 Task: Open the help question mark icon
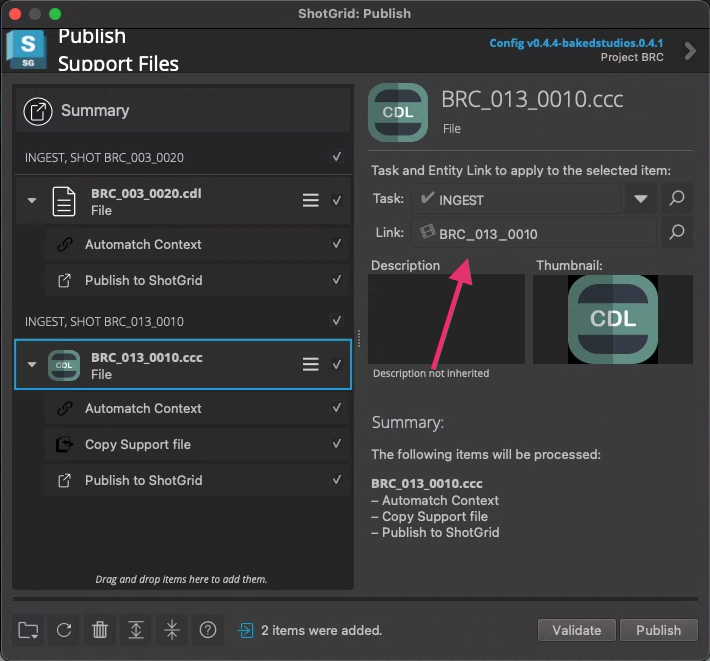coord(208,630)
